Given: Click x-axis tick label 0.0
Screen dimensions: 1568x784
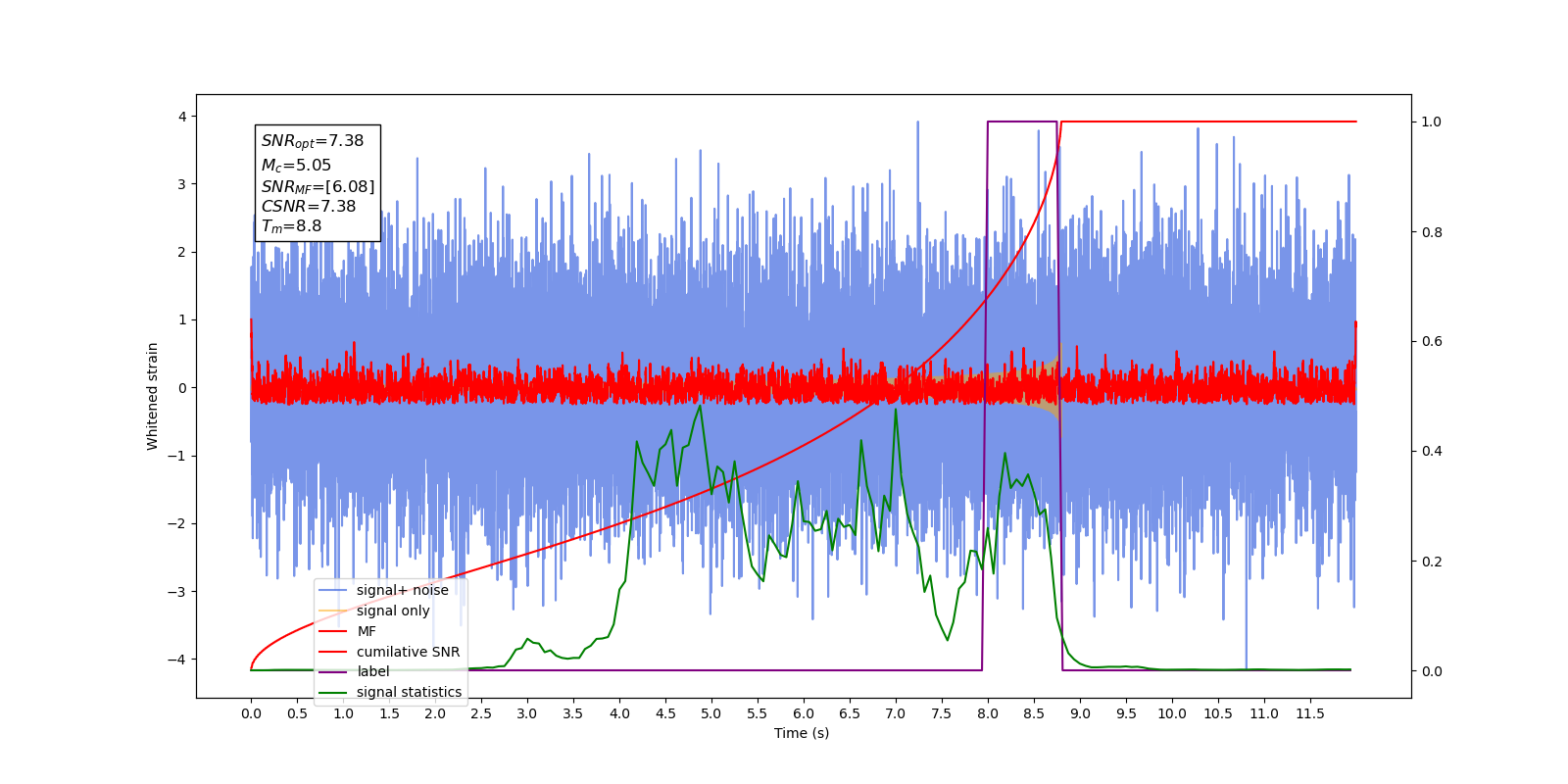Looking at the screenshot, I should (x=251, y=713).
